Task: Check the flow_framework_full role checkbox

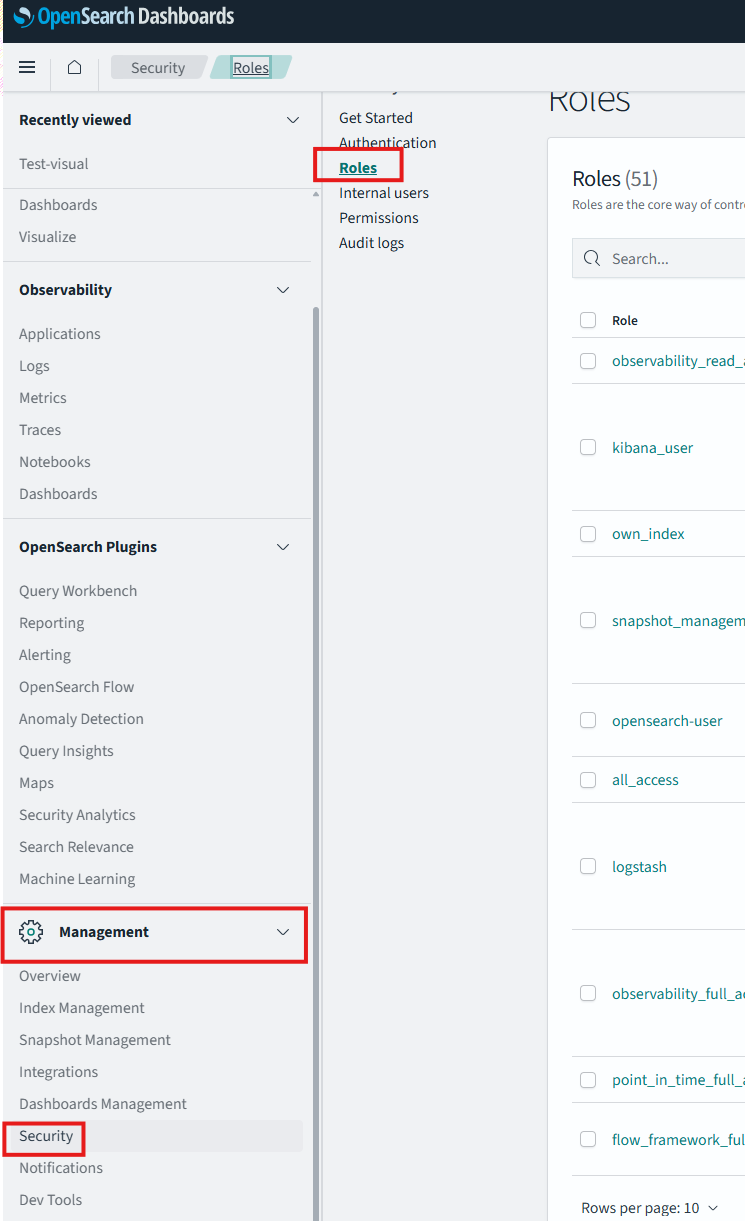Action: (x=588, y=1139)
